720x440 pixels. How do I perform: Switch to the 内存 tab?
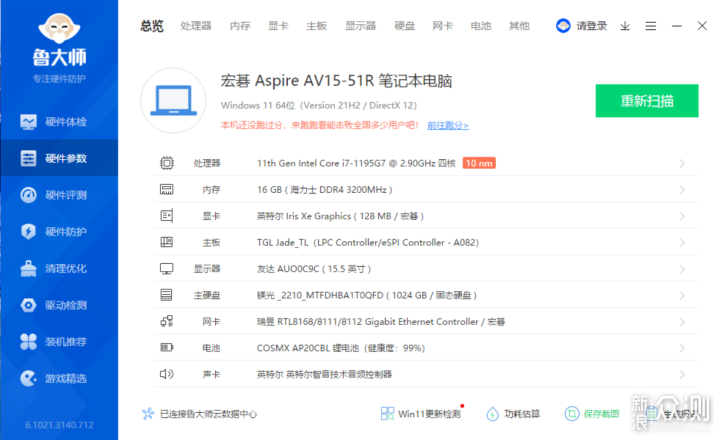click(240, 26)
